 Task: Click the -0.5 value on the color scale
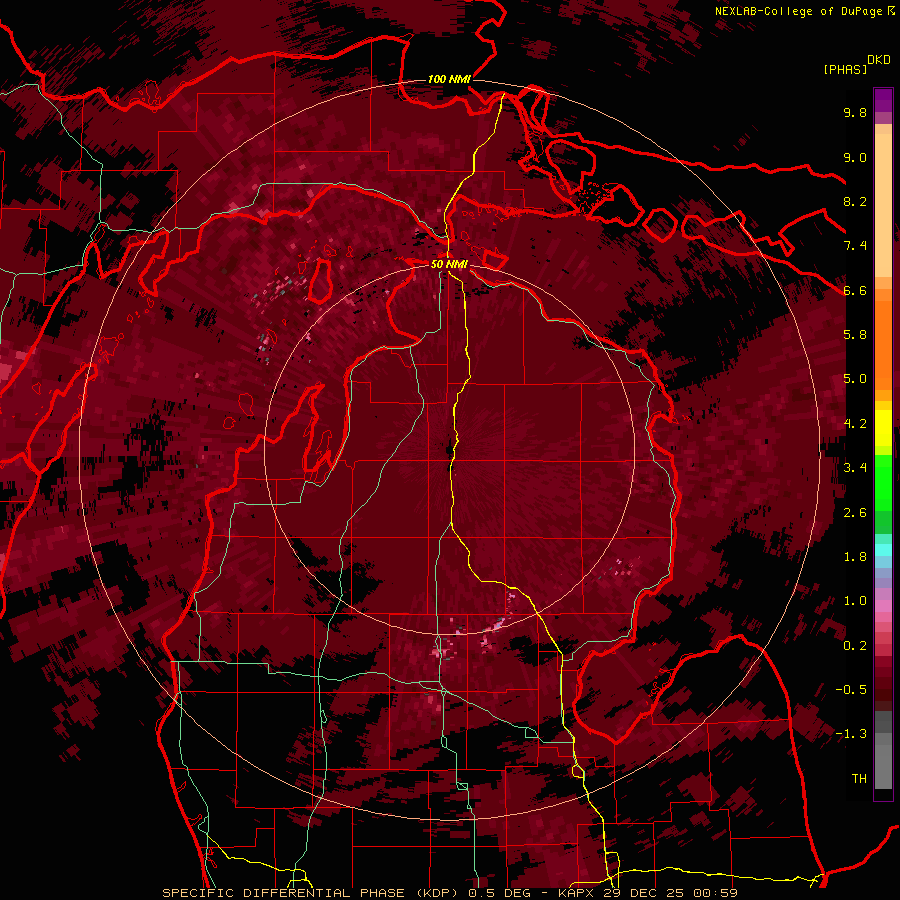point(851,690)
